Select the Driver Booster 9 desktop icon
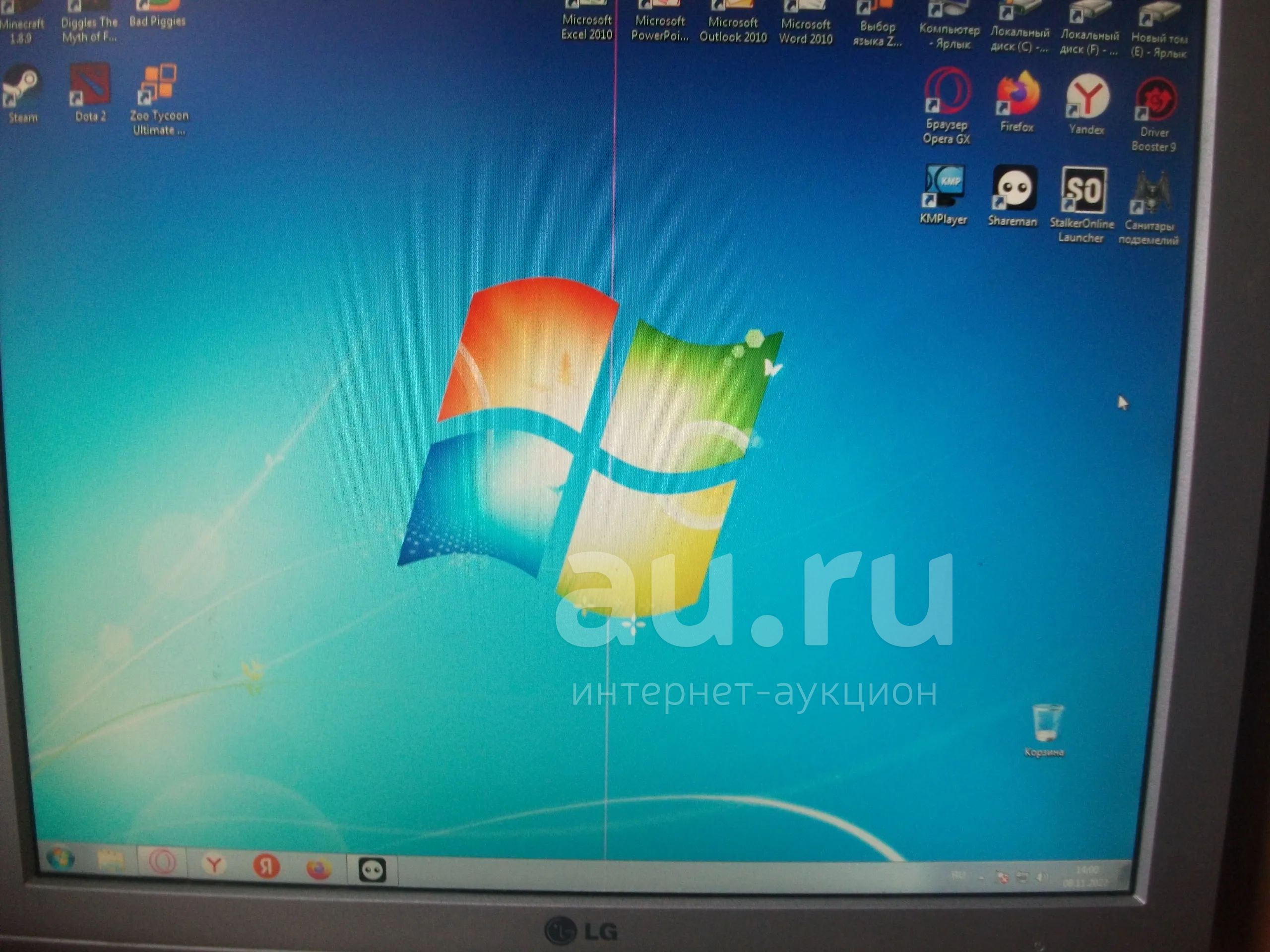 click(1154, 115)
